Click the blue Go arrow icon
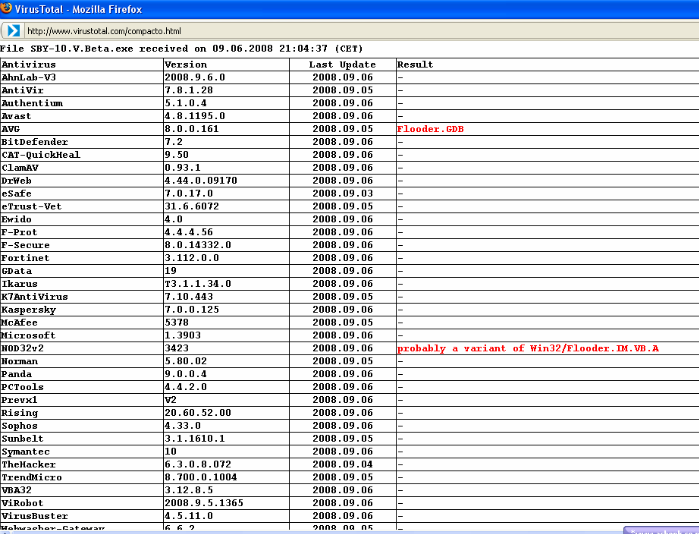This screenshot has height=534, width=699. 13,31
